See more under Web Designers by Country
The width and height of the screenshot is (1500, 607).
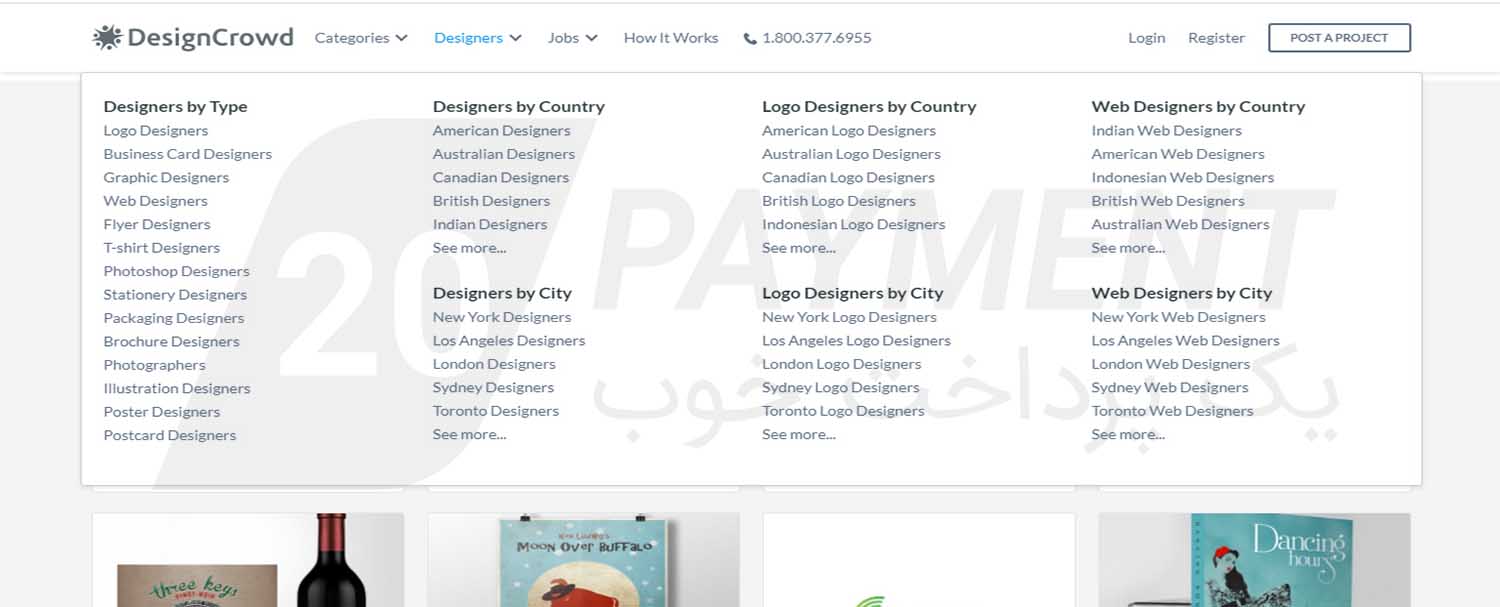point(1128,248)
